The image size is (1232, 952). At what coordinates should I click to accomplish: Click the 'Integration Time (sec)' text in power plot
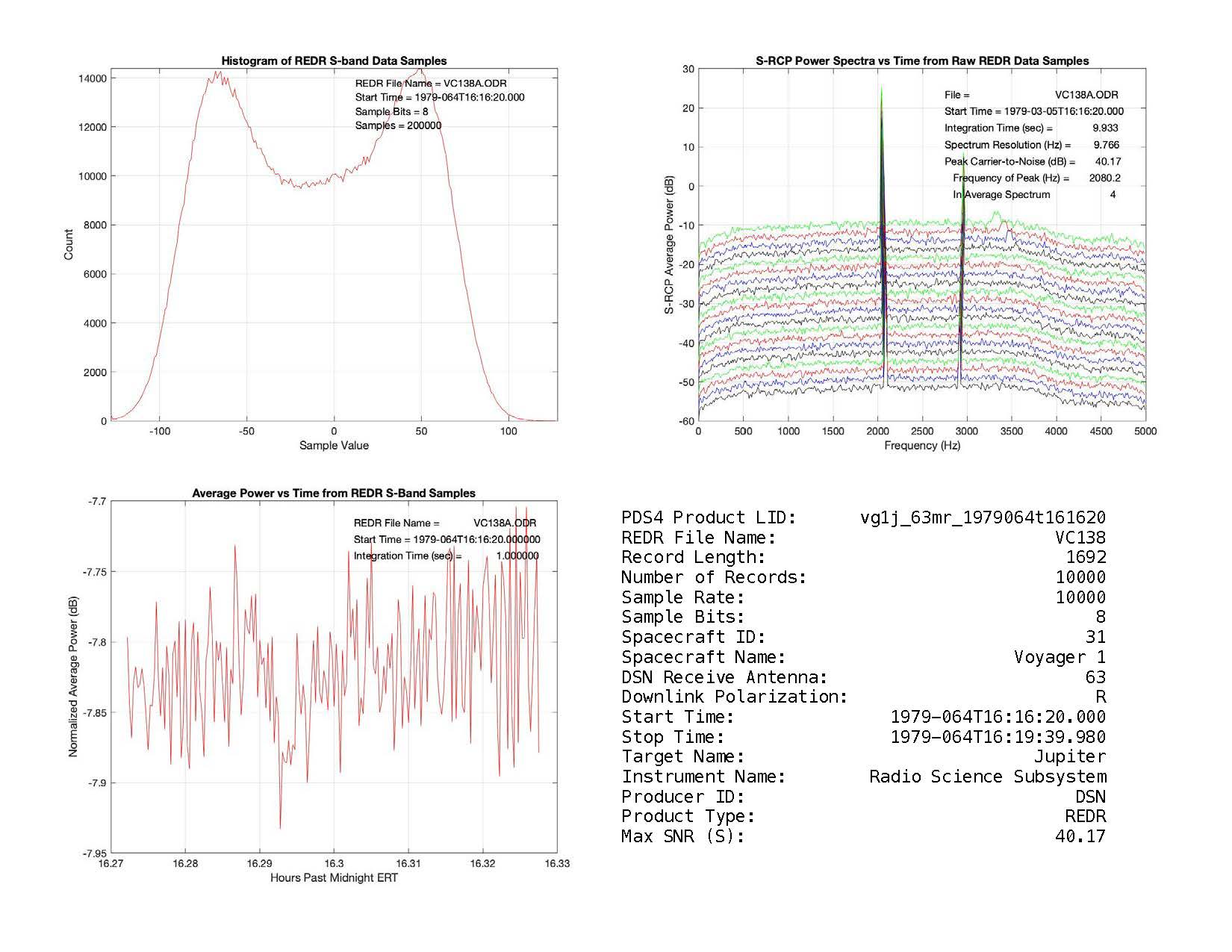click(x=408, y=556)
